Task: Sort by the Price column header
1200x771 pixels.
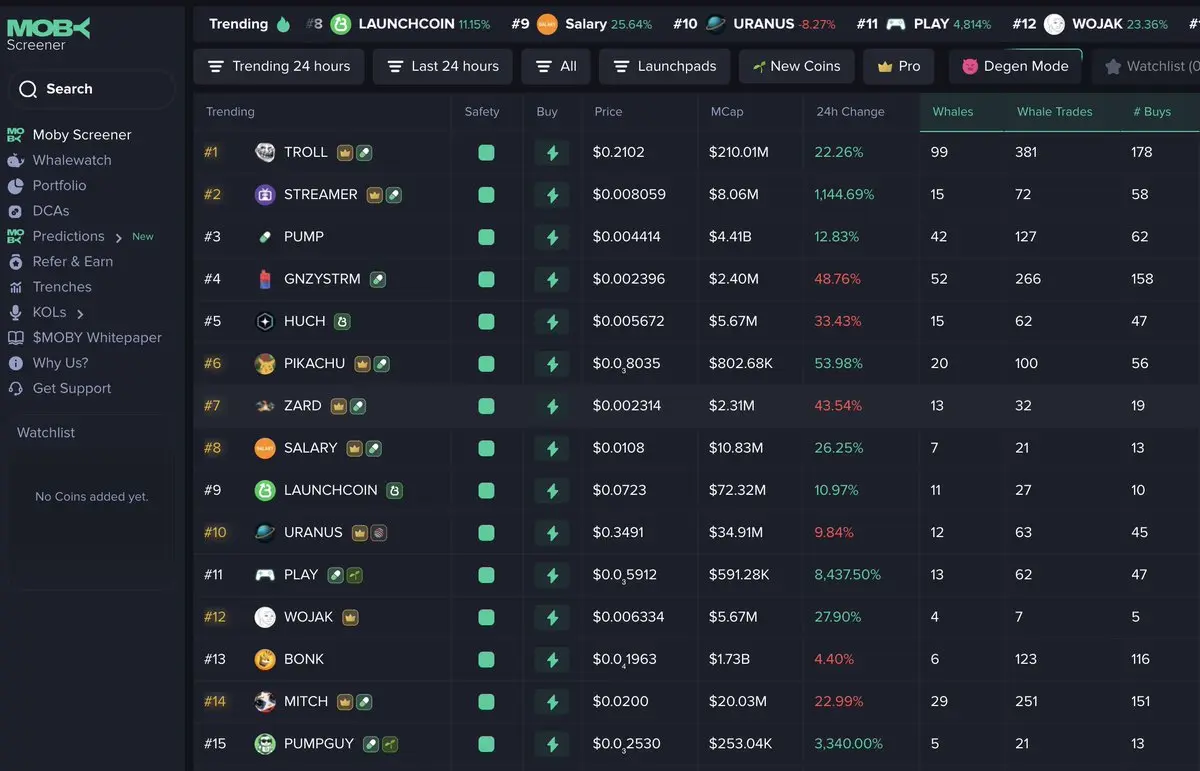Action: (608, 112)
